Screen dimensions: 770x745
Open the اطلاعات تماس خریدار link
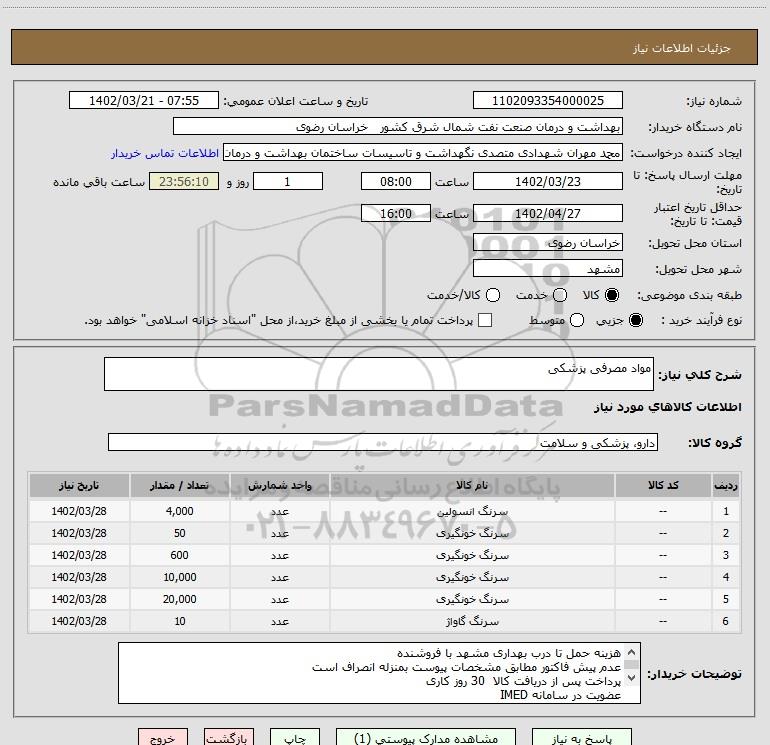point(165,153)
